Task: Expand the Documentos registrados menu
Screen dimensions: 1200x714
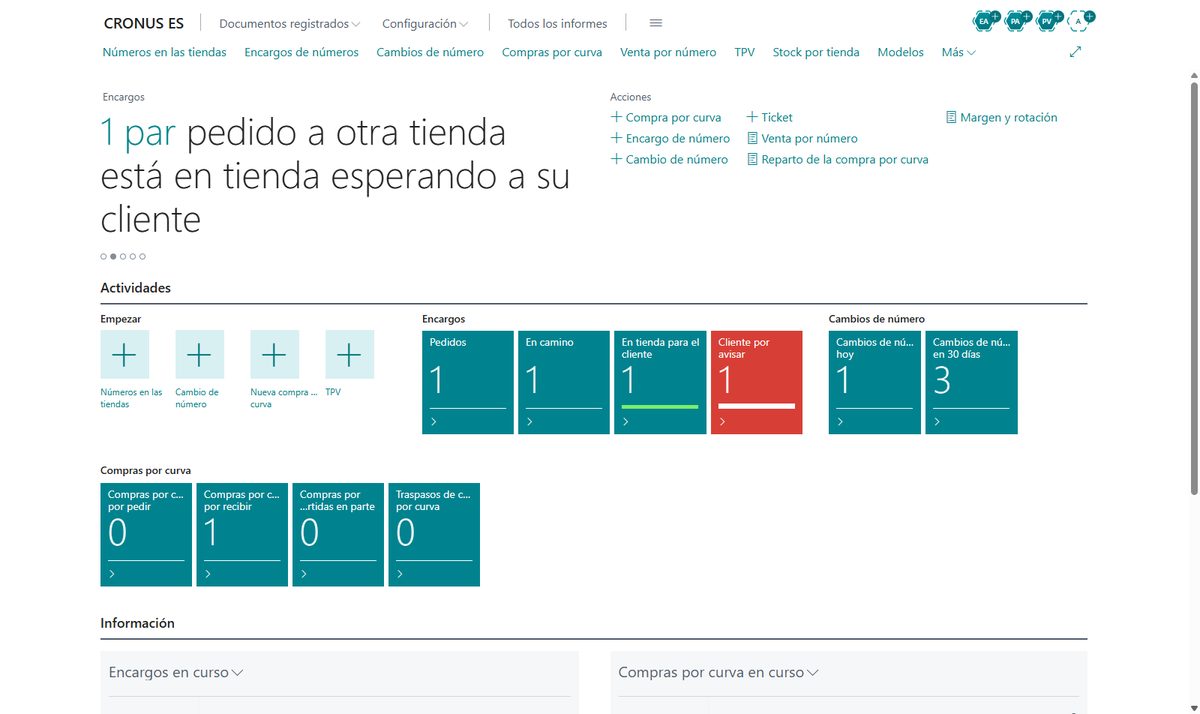Action: point(289,23)
